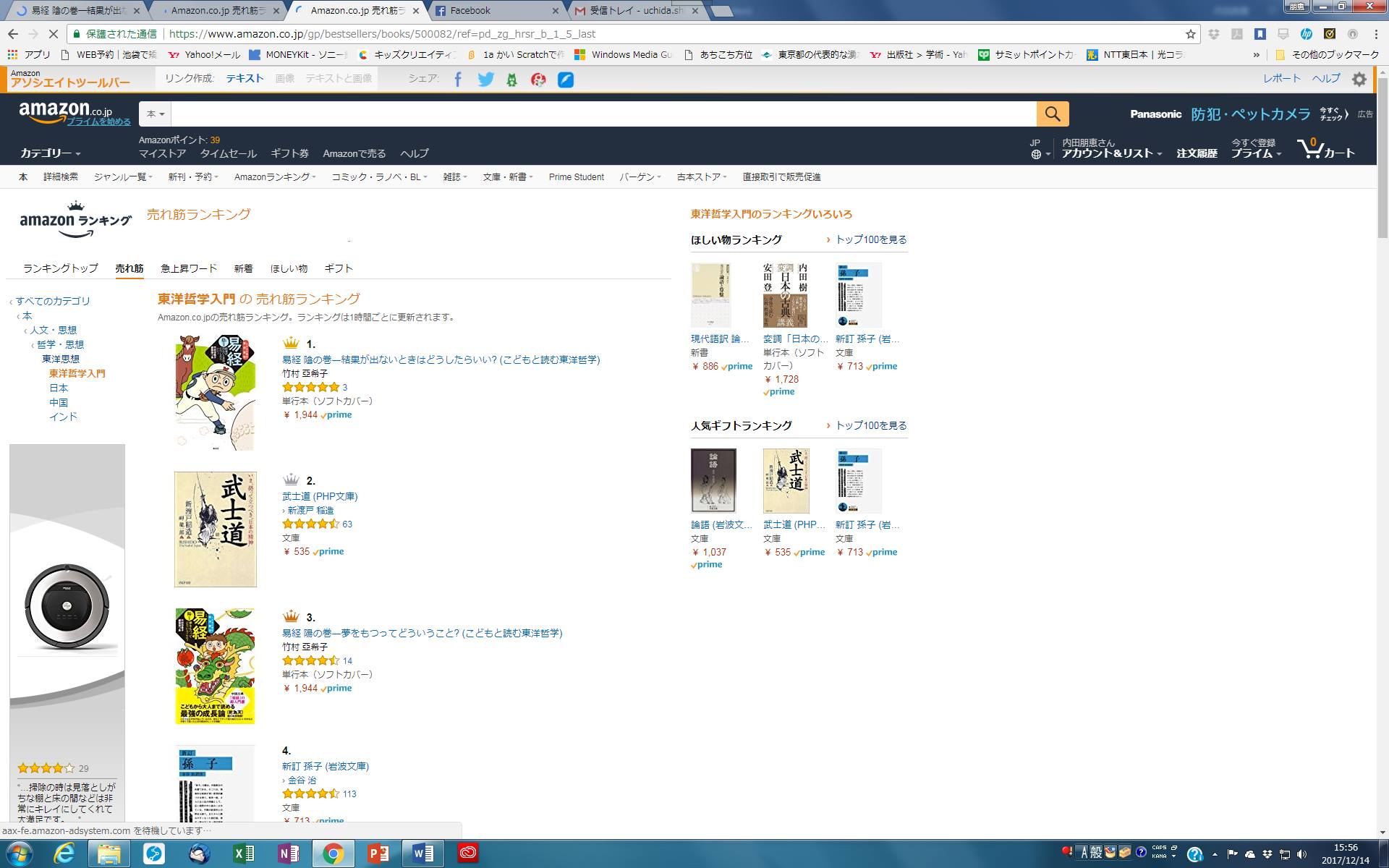Open Internet Explorer from taskbar
The height and width of the screenshot is (868, 1389).
point(64,854)
